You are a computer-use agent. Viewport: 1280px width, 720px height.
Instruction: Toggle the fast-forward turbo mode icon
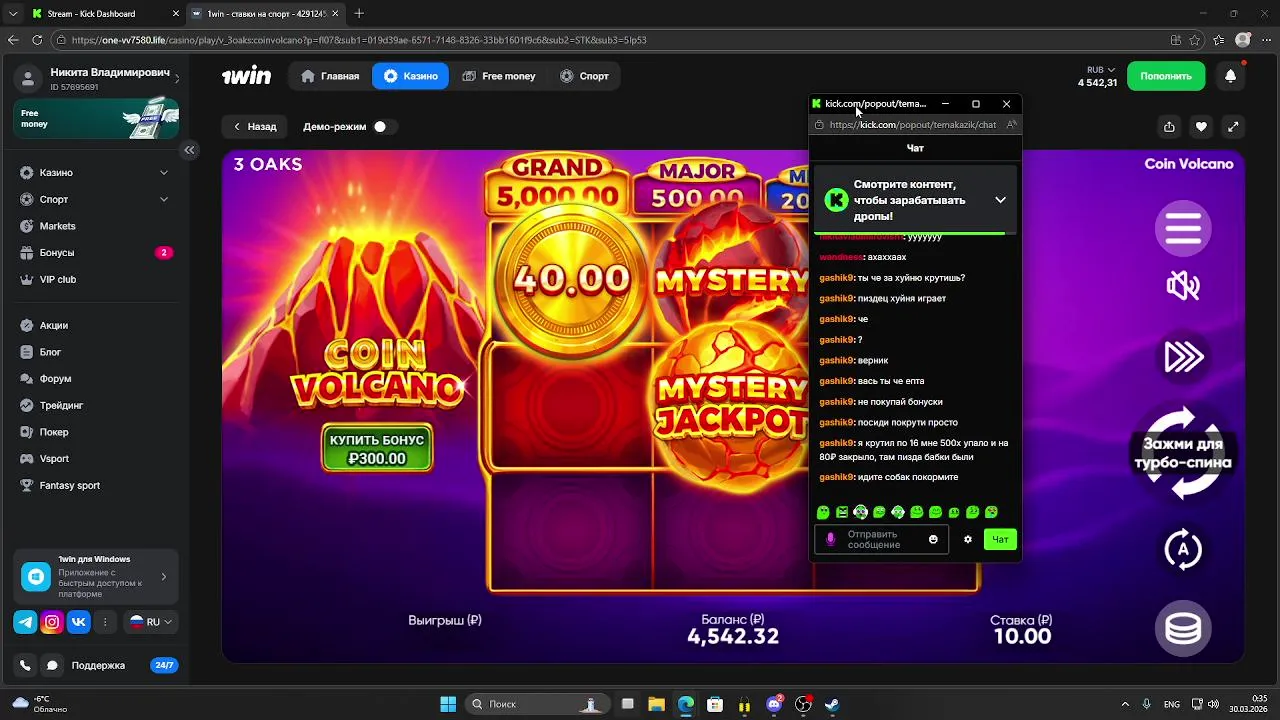[1183, 357]
